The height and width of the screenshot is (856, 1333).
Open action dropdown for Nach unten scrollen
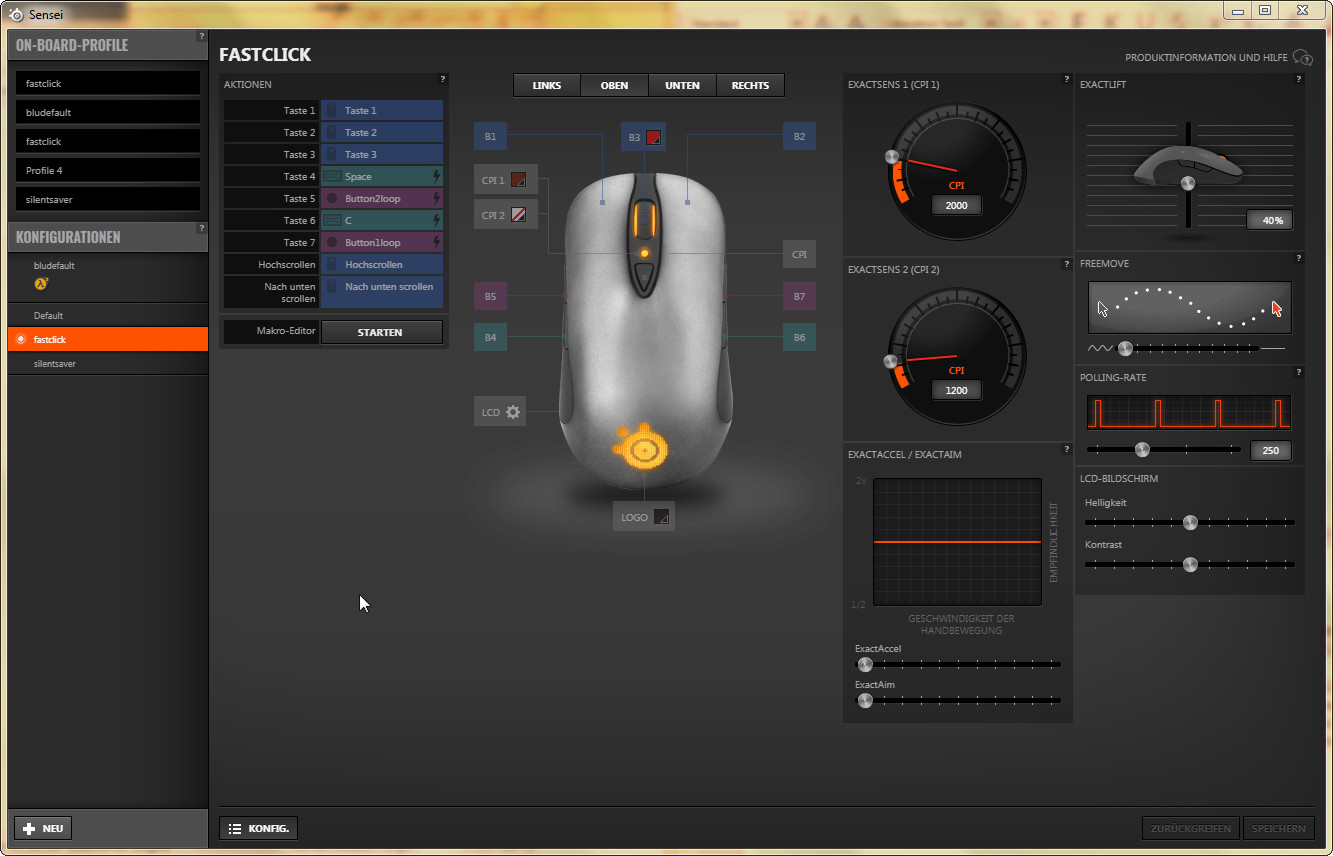382,292
